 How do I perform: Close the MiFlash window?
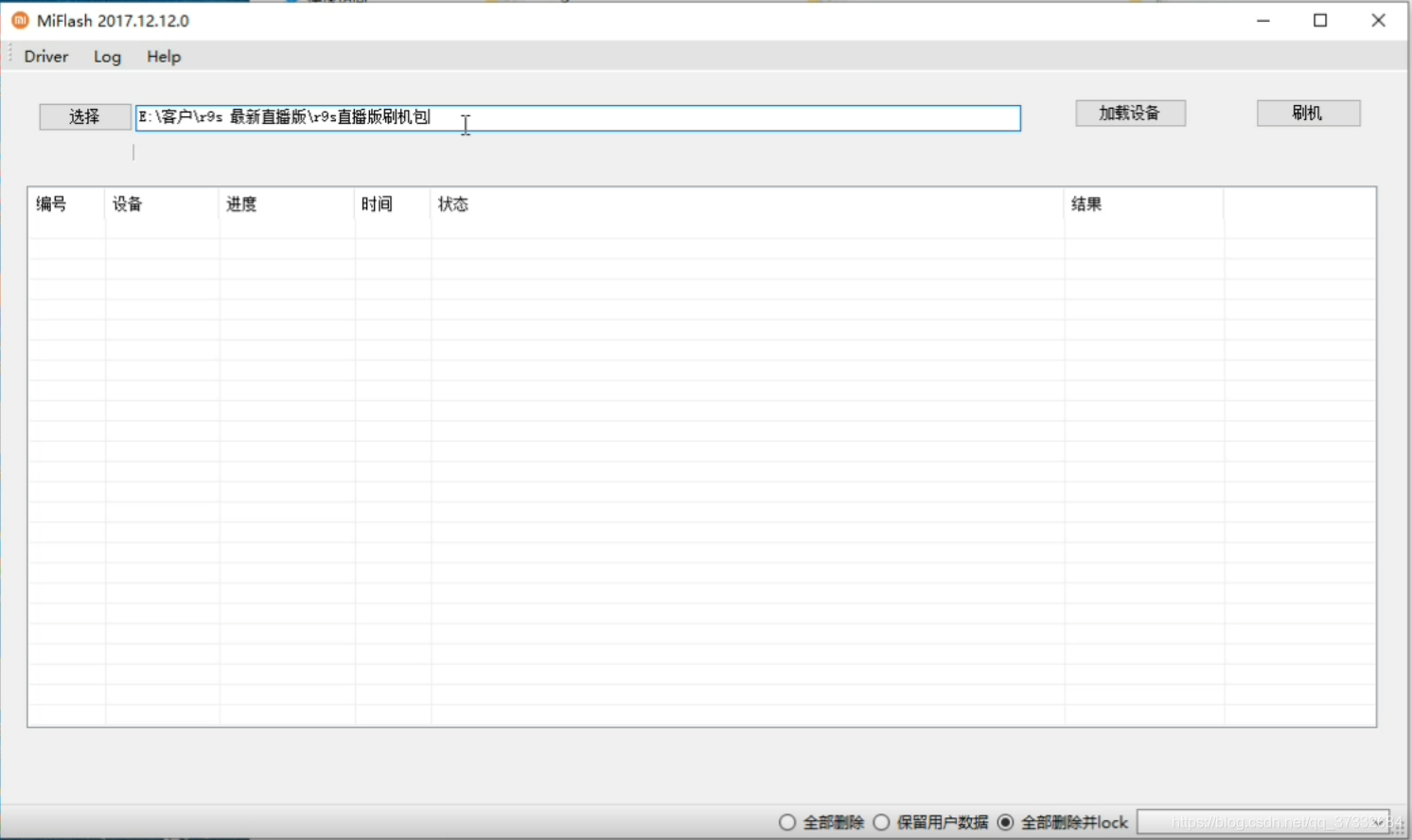click(x=1378, y=21)
